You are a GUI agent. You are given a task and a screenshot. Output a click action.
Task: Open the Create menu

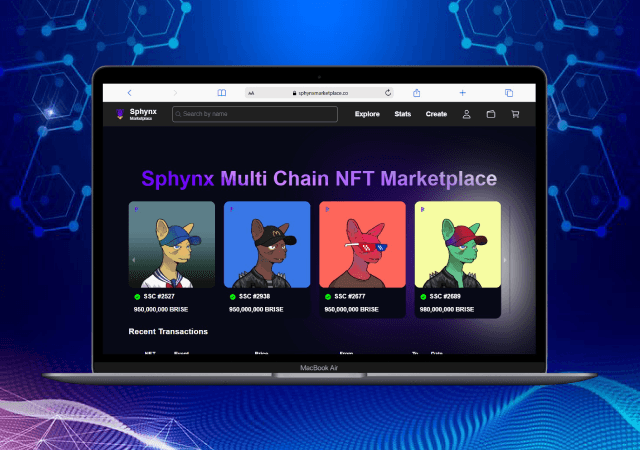436,114
